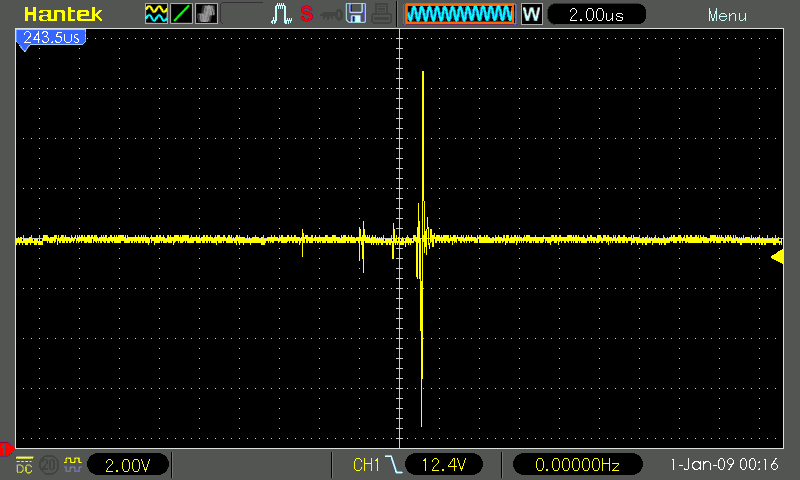This screenshot has height=480, width=800.
Task: Click the 2.00us timebase readout
Action: coord(596,14)
